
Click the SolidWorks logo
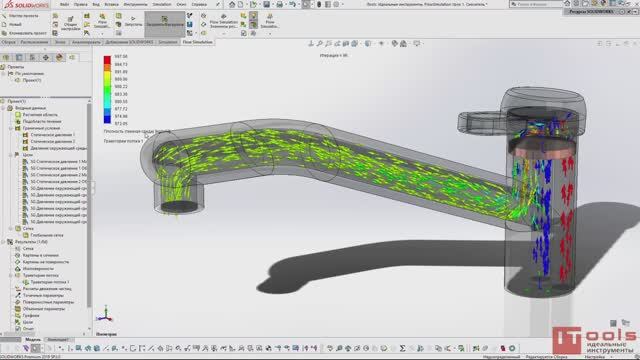26,4
